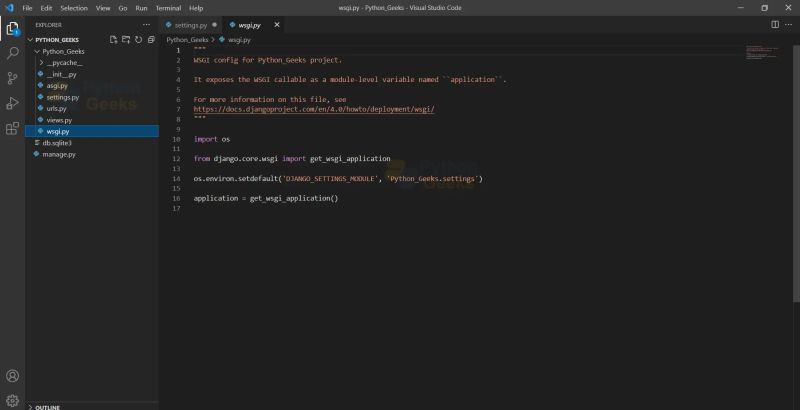Minimize the VS Code window
Viewport: 800px width, 410px height.
pos(741,8)
